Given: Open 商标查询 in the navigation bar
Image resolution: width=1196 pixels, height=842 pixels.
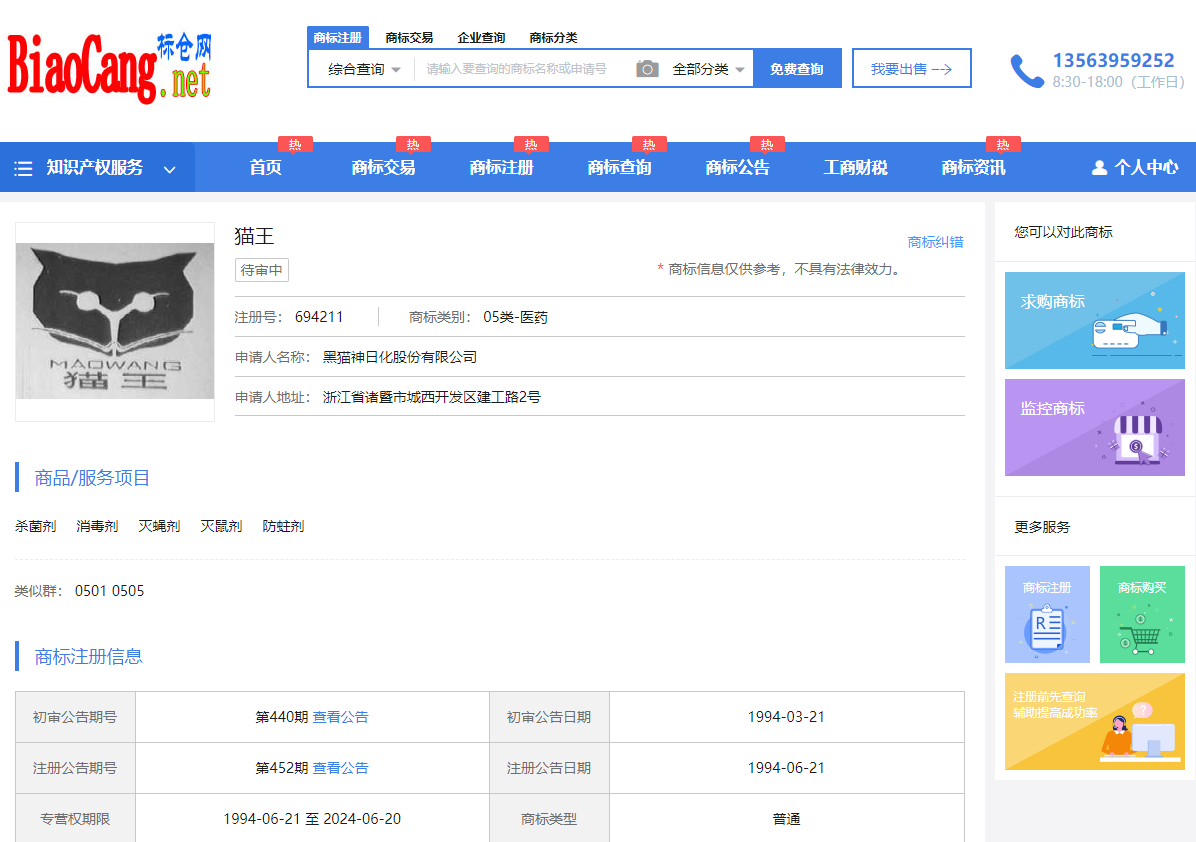Looking at the screenshot, I should coord(619,168).
